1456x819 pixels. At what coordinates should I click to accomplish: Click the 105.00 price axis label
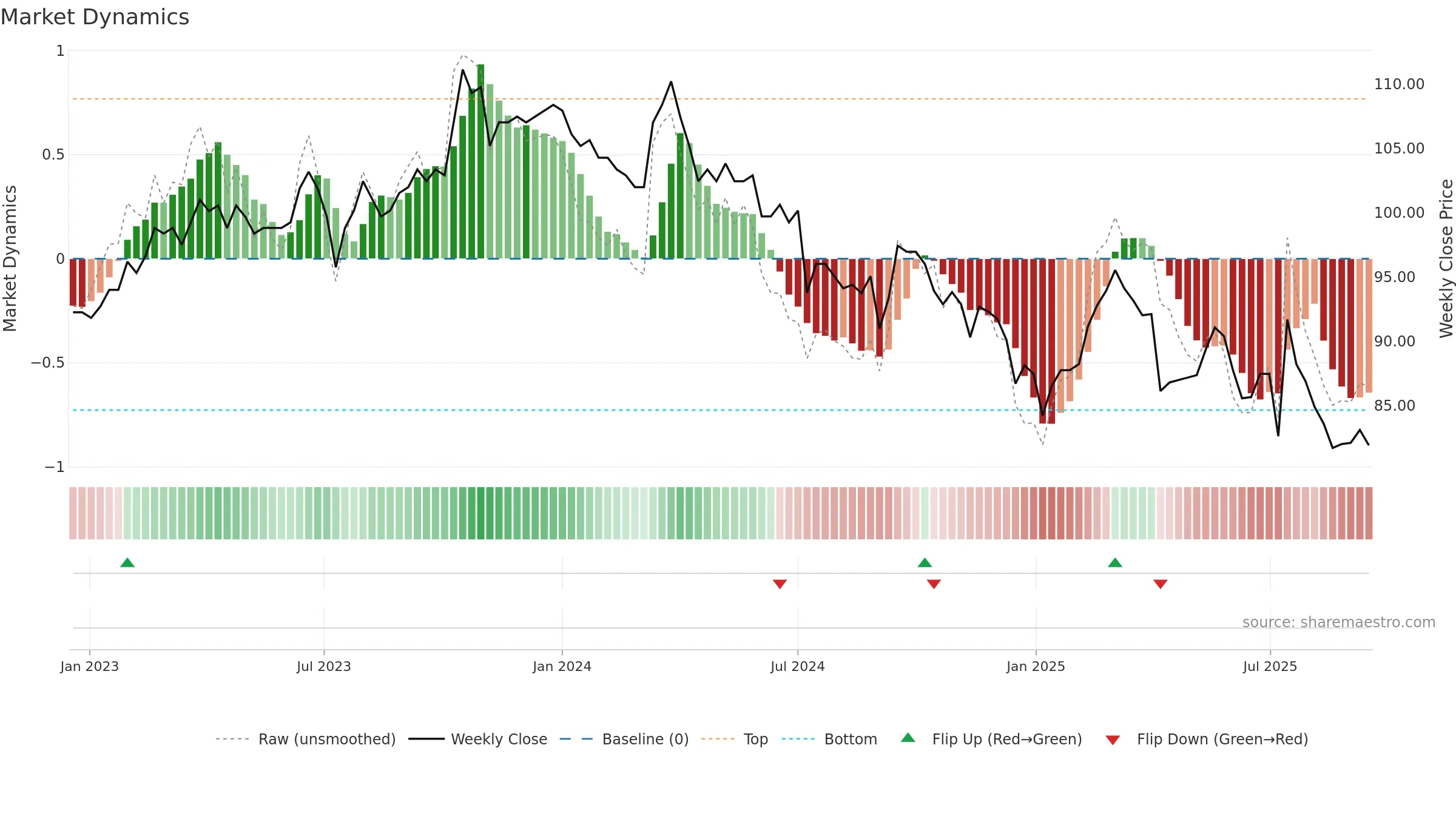click(x=1400, y=149)
